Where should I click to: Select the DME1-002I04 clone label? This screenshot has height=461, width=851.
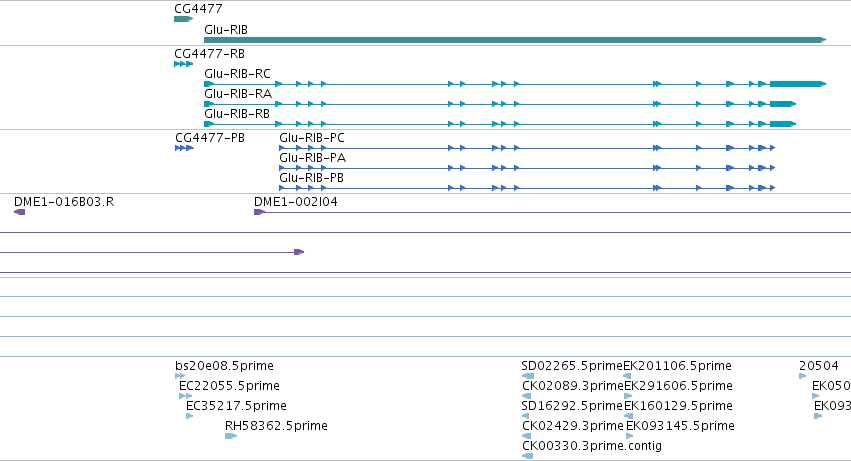pos(296,202)
